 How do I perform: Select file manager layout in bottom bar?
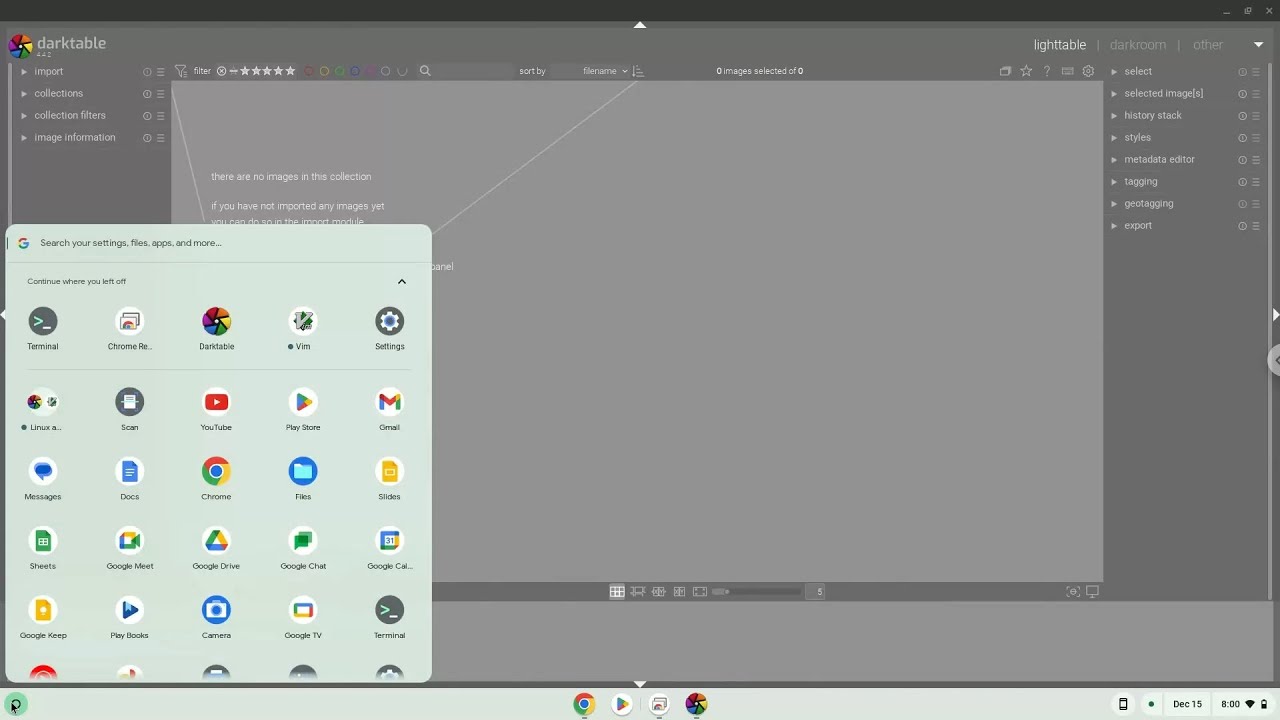click(x=617, y=591)
